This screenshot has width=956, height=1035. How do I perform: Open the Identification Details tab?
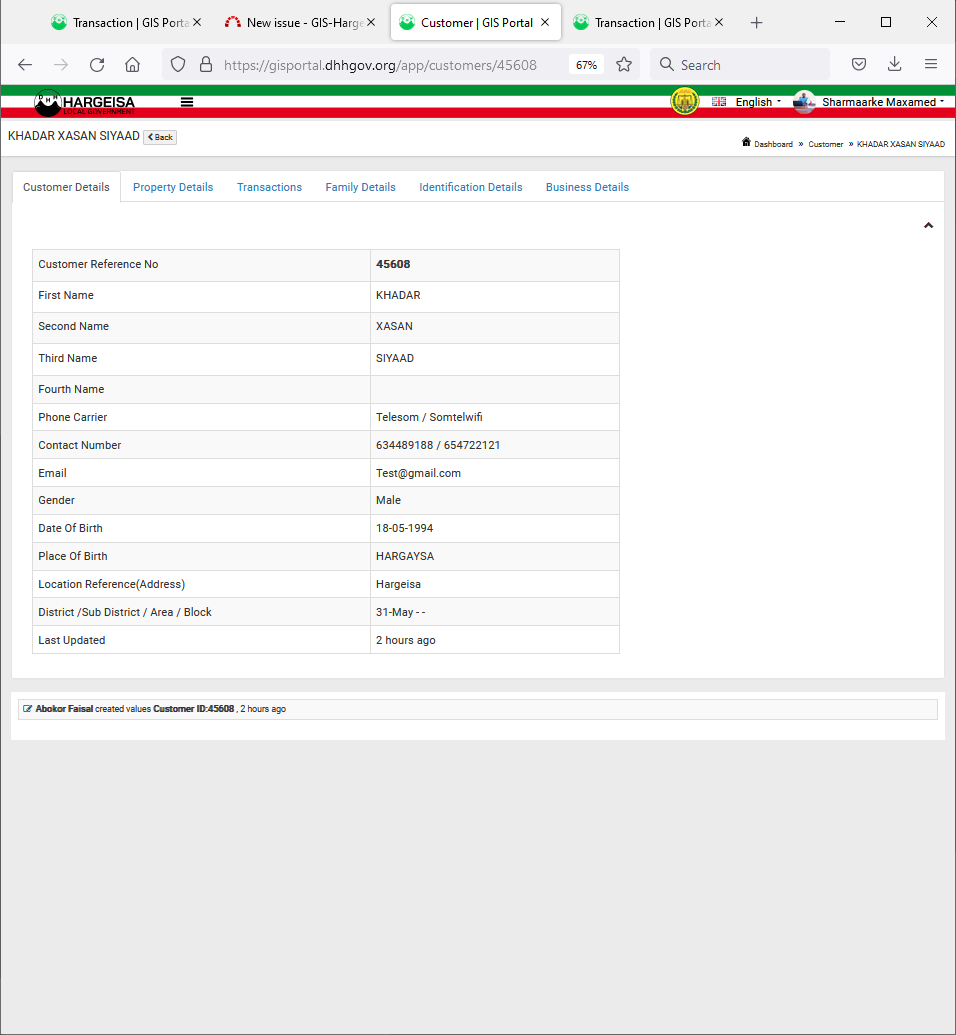coord(471,187)
